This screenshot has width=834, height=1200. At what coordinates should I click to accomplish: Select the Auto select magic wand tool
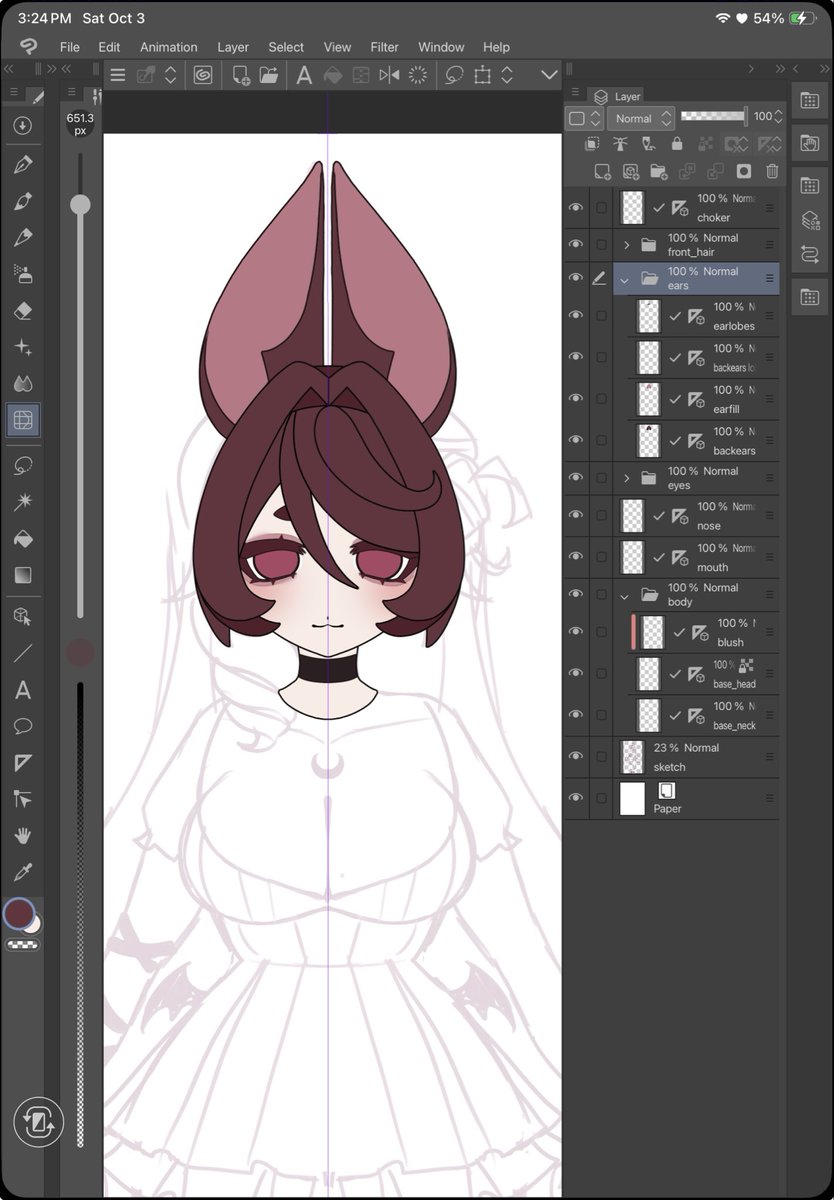[23, 502]
